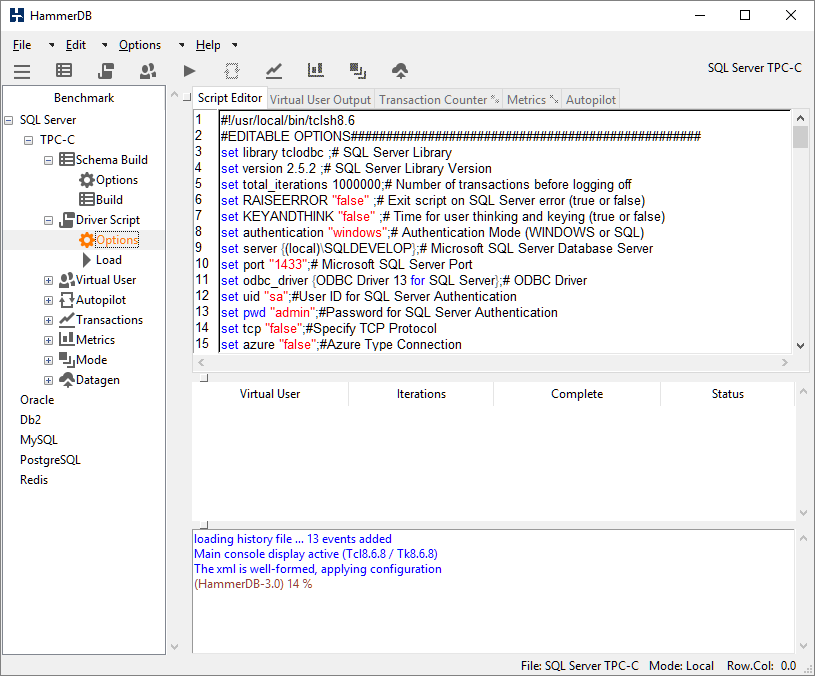Viewport: 815px width, 676px height.
Task: Click the Autopilot toolbar icon
Action: (x=232, y=71)
